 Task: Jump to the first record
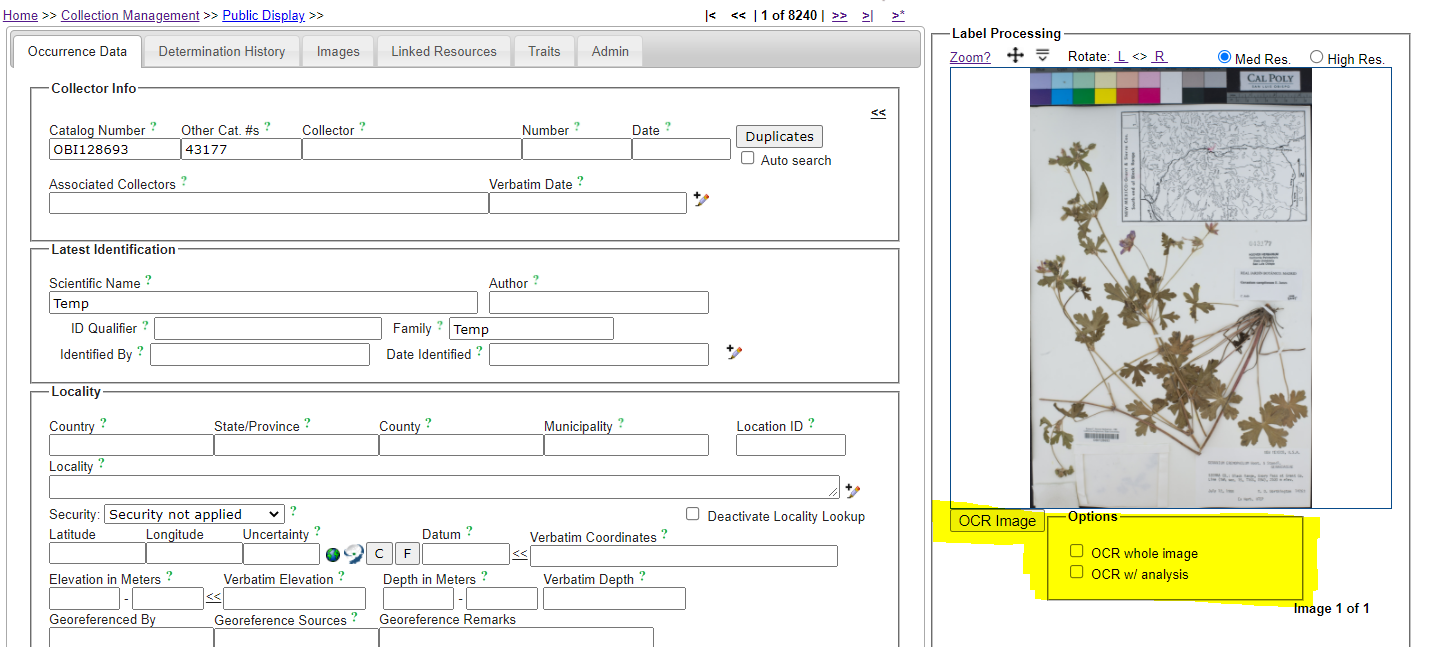pyautogui.click(x=710, y=15)
